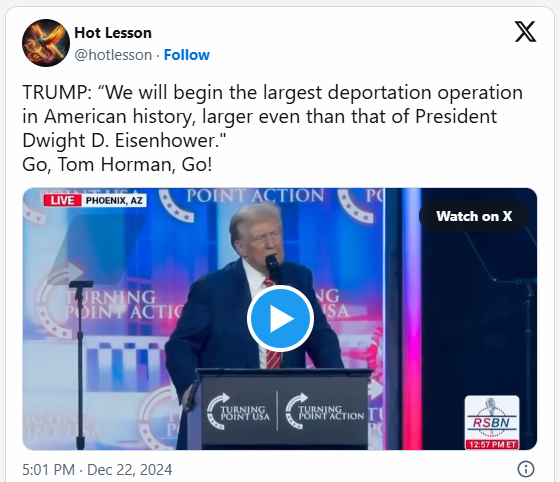Play the embedded Trump speech video
The width and height of the screenshot is (560, 482).
[280, 318]
